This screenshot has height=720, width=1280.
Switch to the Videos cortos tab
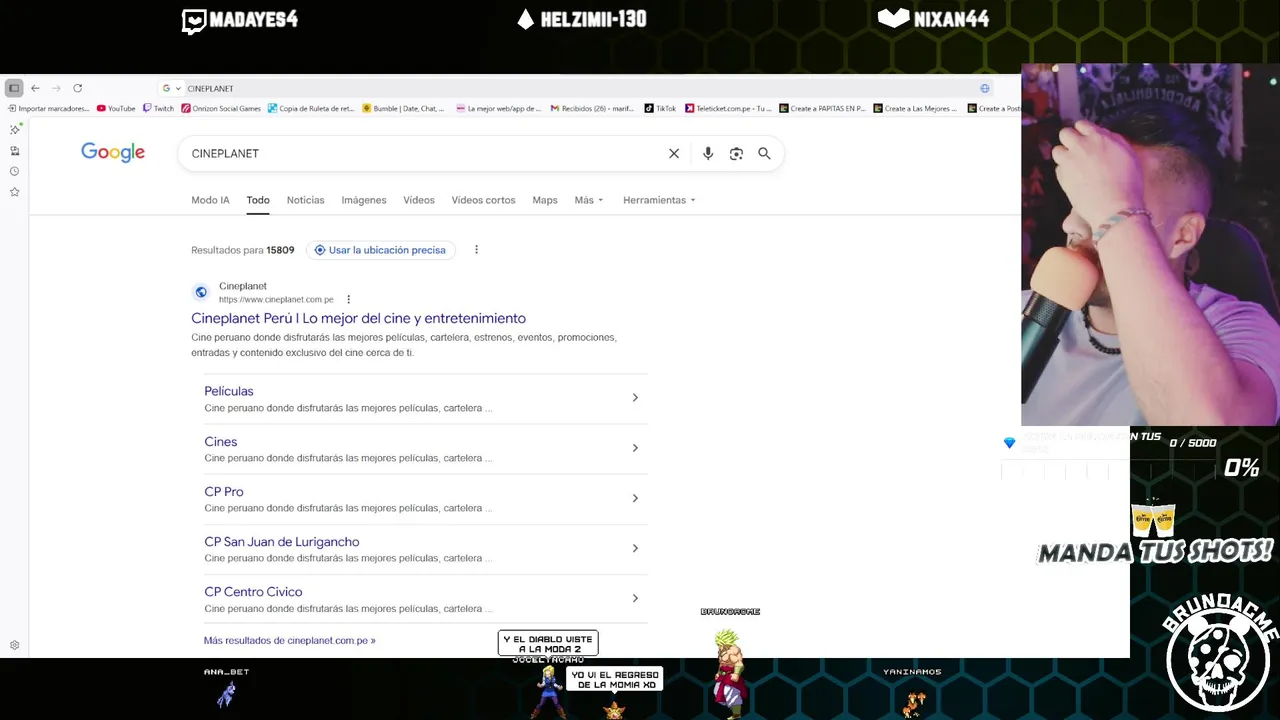(483, 200)
